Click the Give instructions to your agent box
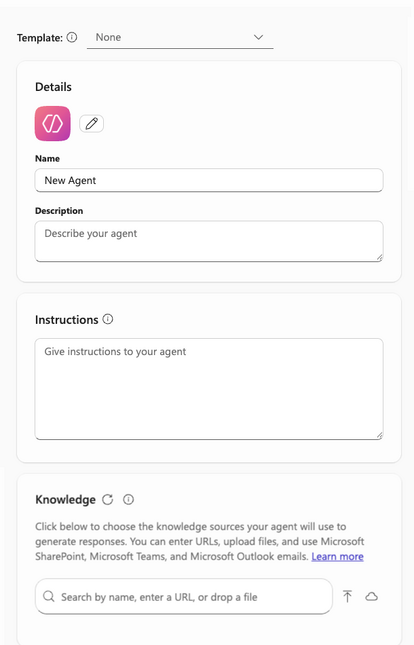The image size is (414, 645). [209, 389]
